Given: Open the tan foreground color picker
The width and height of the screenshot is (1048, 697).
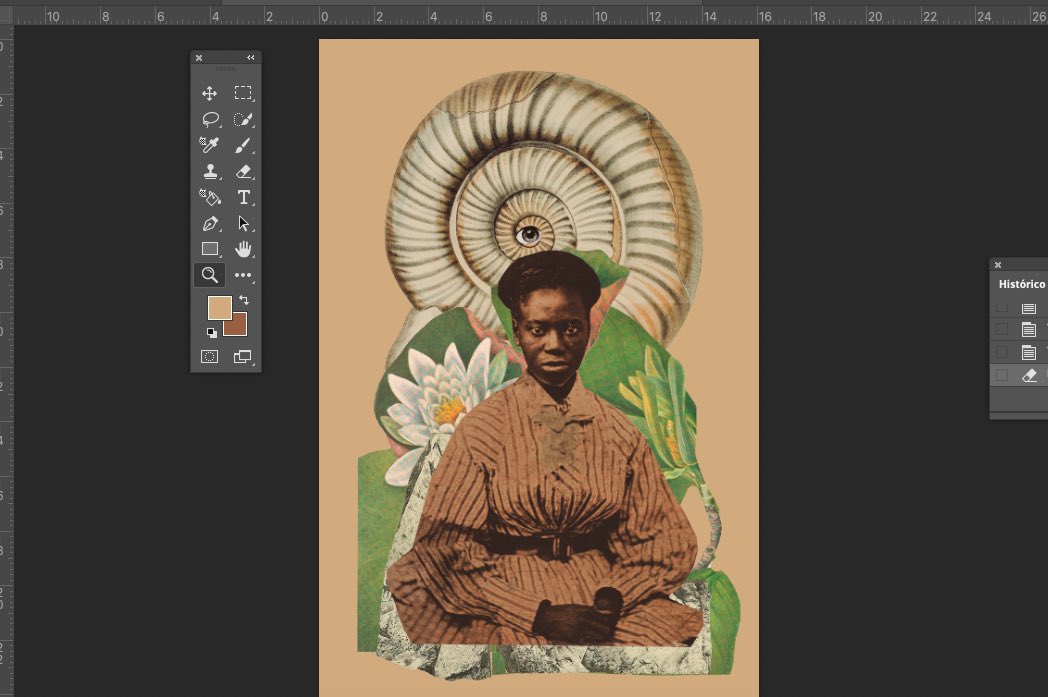Looking at the screenshot, I should 219,308.
